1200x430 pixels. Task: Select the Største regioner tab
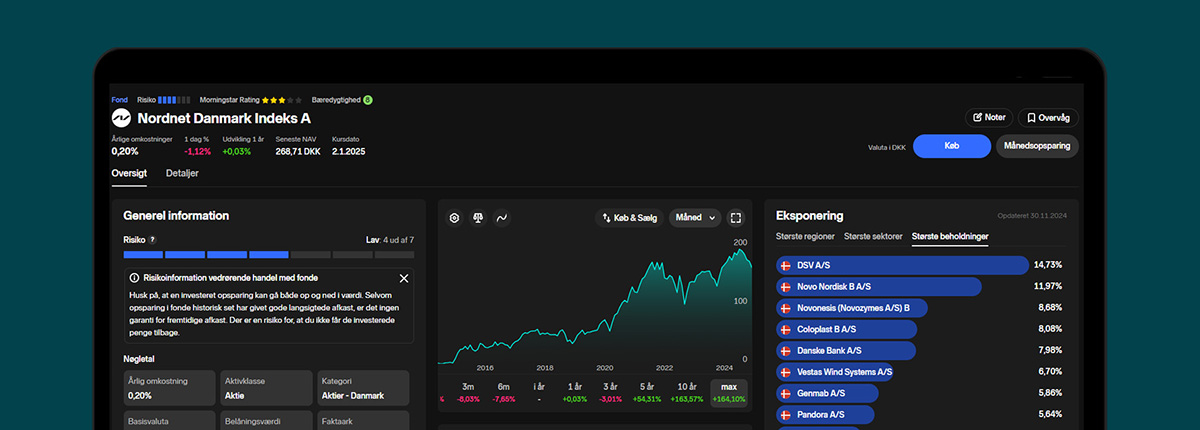click(x=806, y=237)
